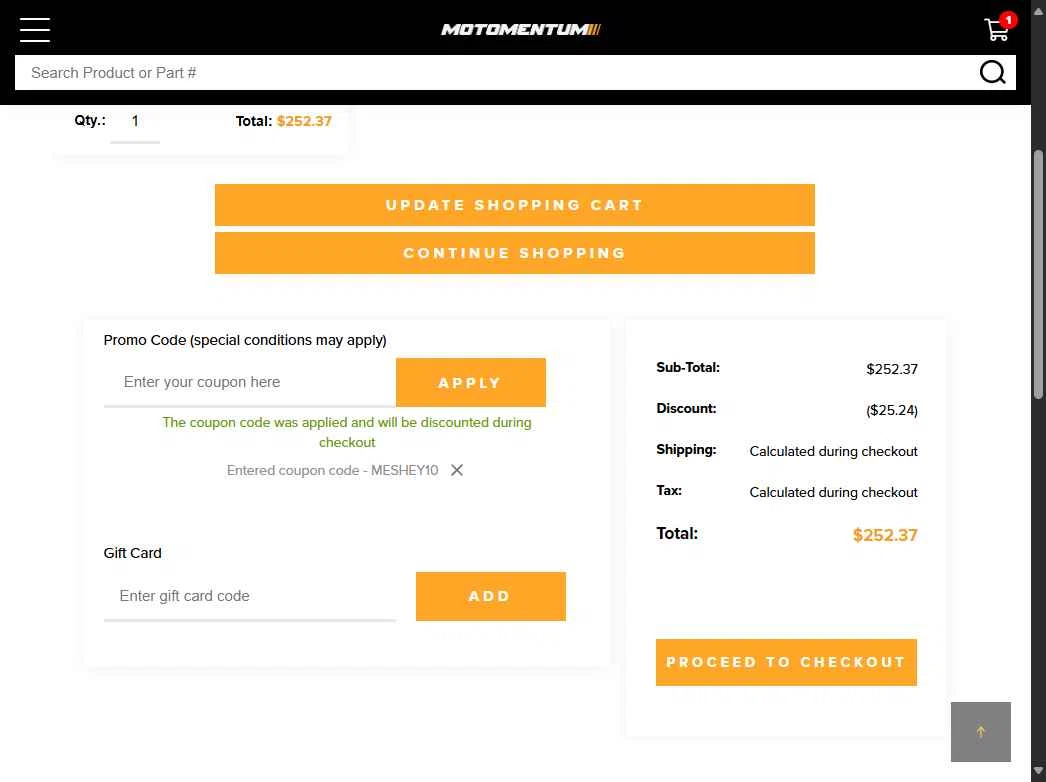Click the back-to-top arrow button

980,731
